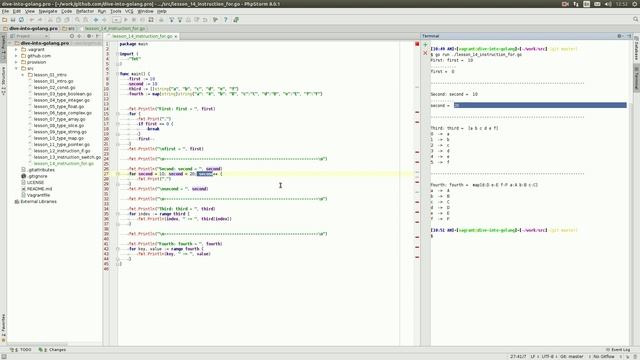Viewport: 640px width, 360px height.
Task: Expand the github.com folder
Action: [16, 56]
